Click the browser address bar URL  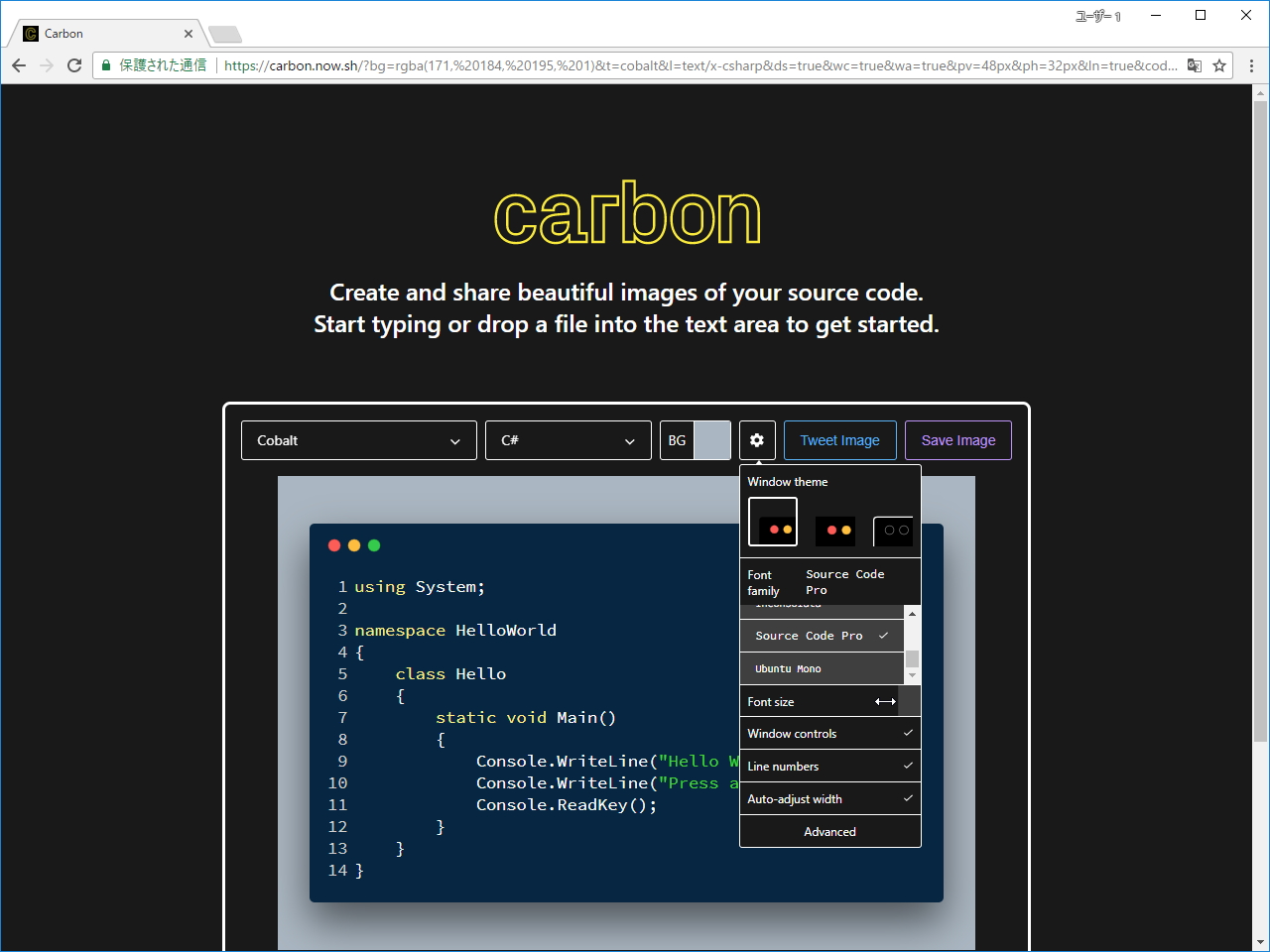tap(700, 65)
